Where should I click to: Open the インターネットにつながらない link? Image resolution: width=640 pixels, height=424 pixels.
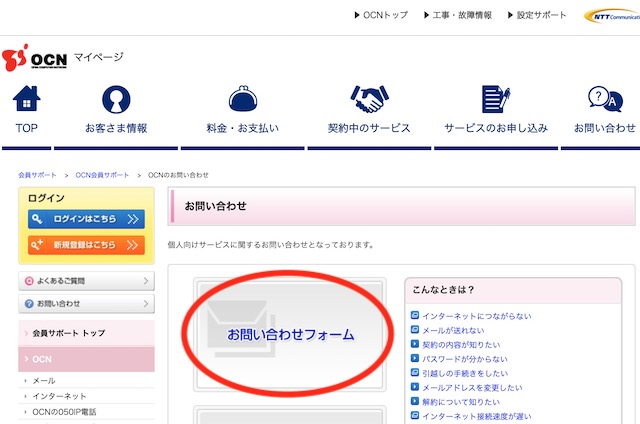click(x=477, y=316)
